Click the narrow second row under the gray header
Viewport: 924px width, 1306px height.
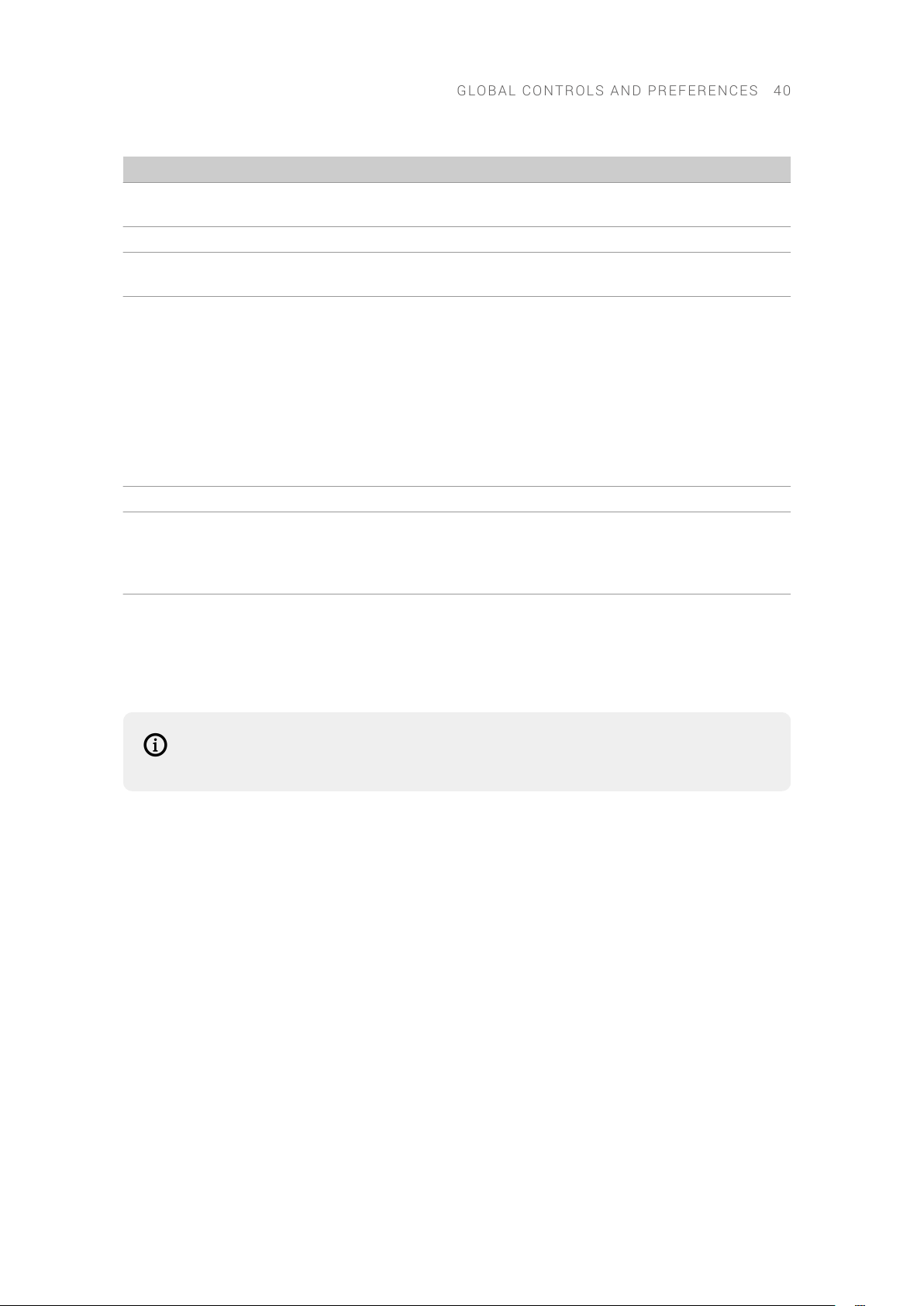tap(457, 239)
